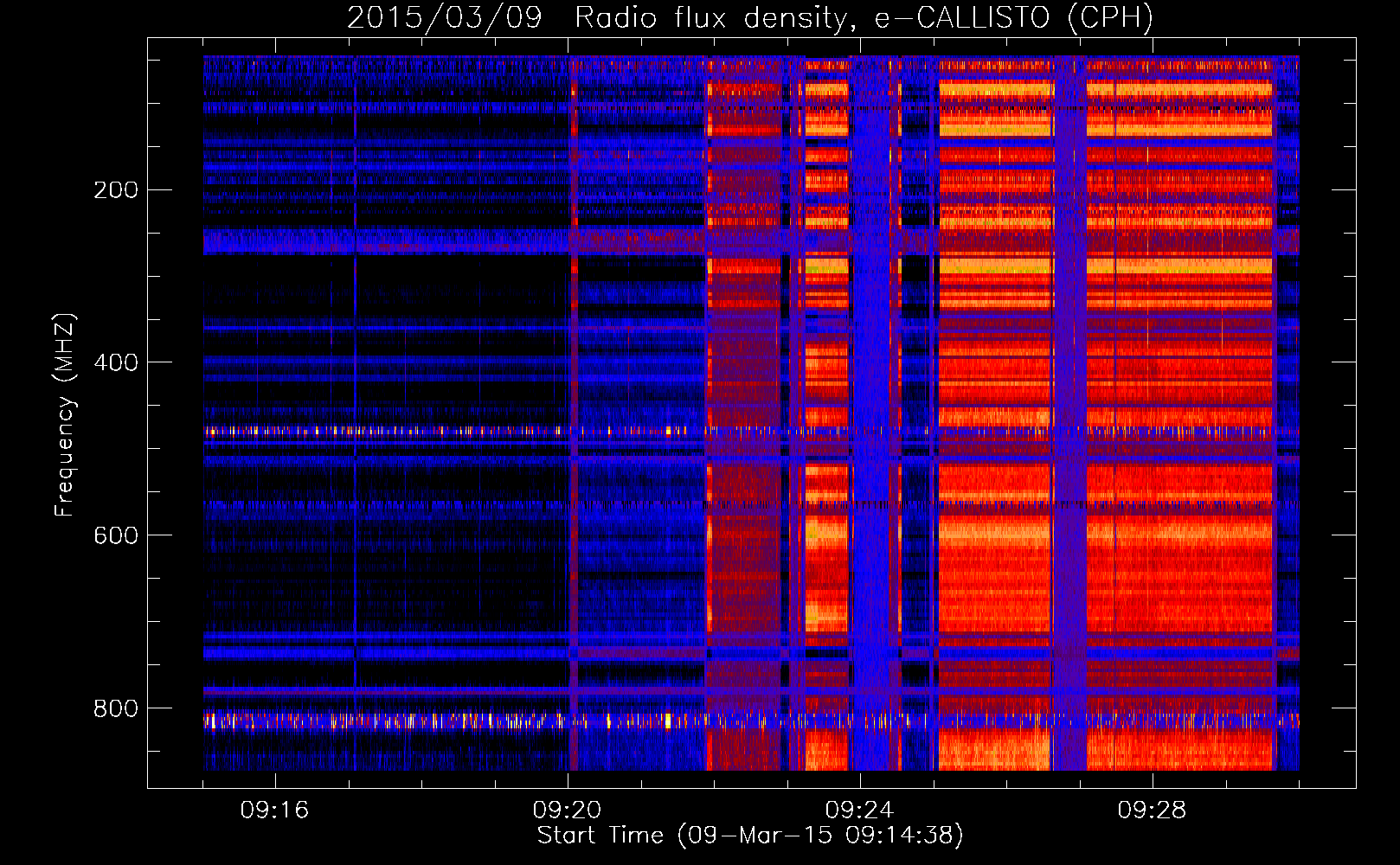
Task: Click the 800 frequency tick label
Action: [x=115, y=708]
